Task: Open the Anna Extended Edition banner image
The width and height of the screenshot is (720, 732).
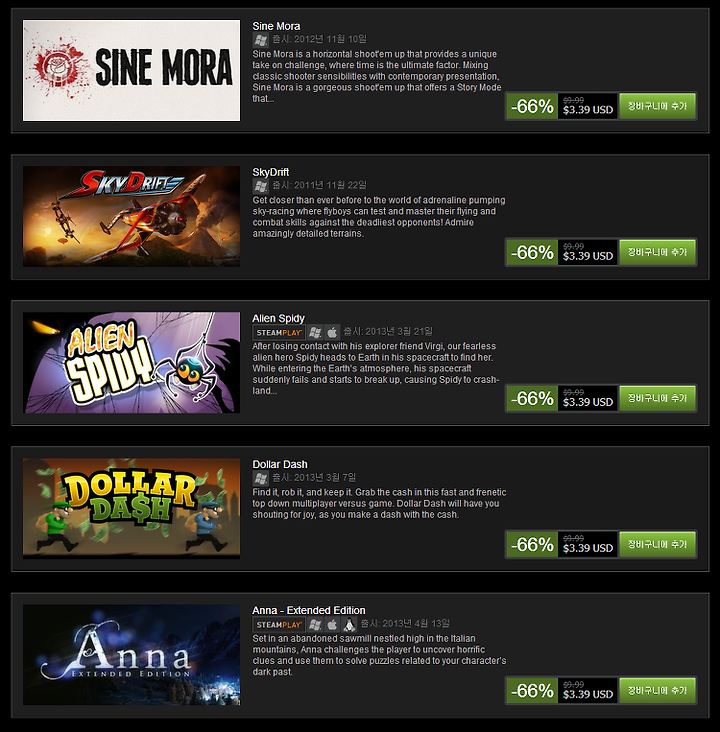Action: click(132, 655)
